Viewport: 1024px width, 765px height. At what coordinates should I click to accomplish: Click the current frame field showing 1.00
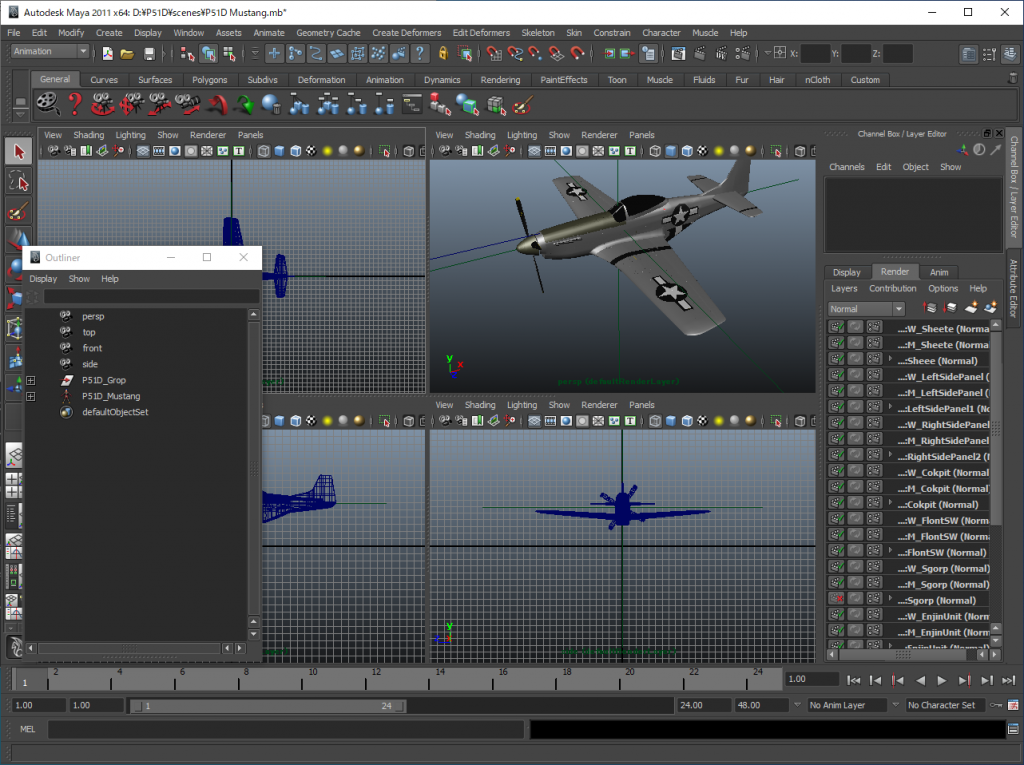812,679
